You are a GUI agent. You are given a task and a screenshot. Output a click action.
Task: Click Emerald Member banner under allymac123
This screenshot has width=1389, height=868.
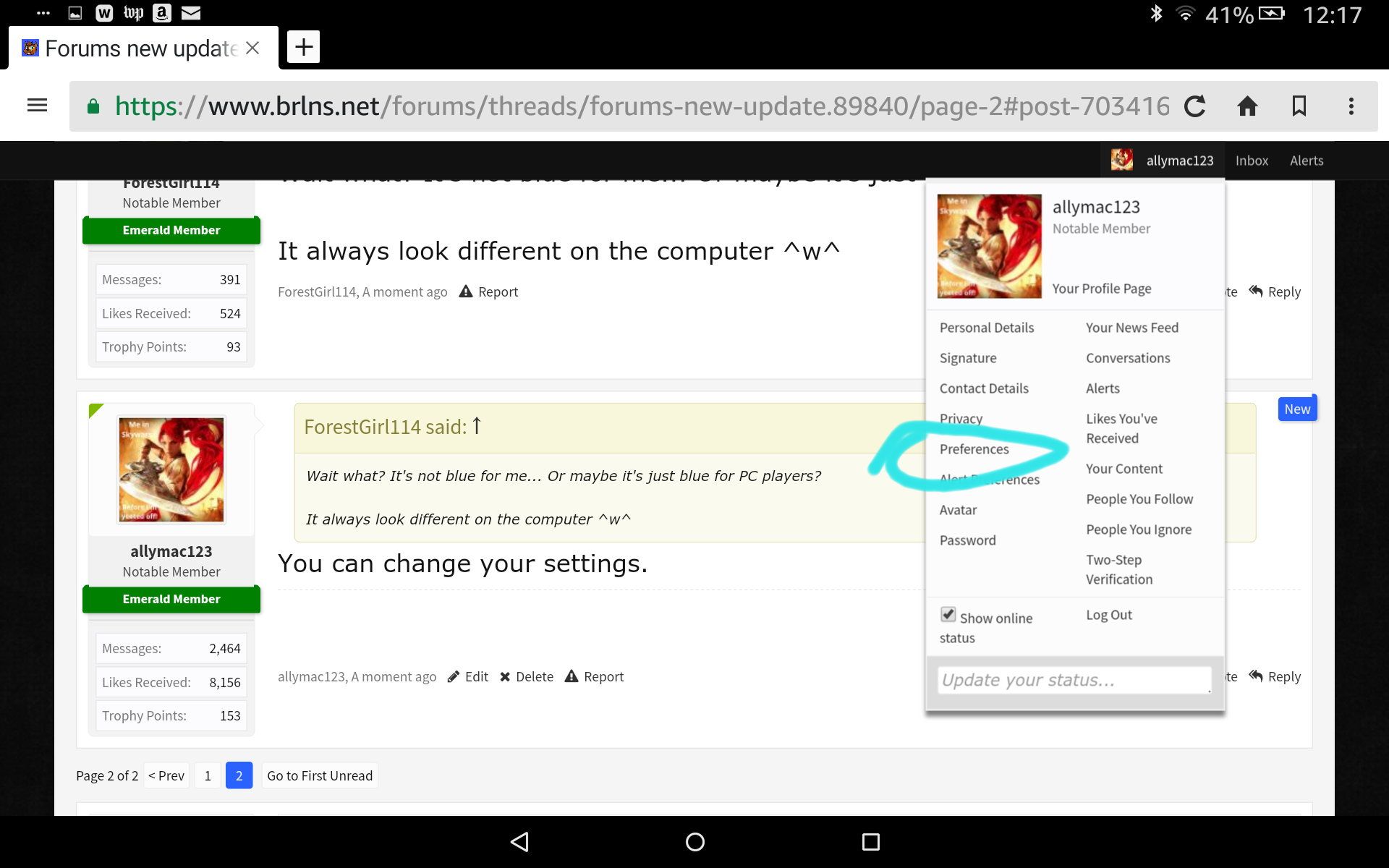coord(171,599)
